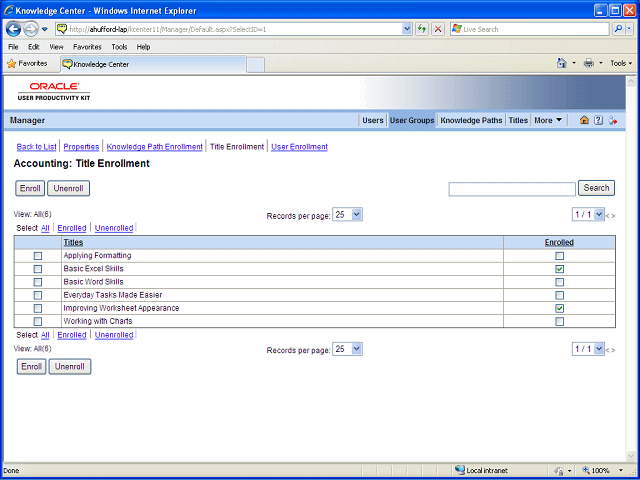Refresh the page with green arrows icon
The width and height of the screenshot is (640, 480).
click(422, 29)
